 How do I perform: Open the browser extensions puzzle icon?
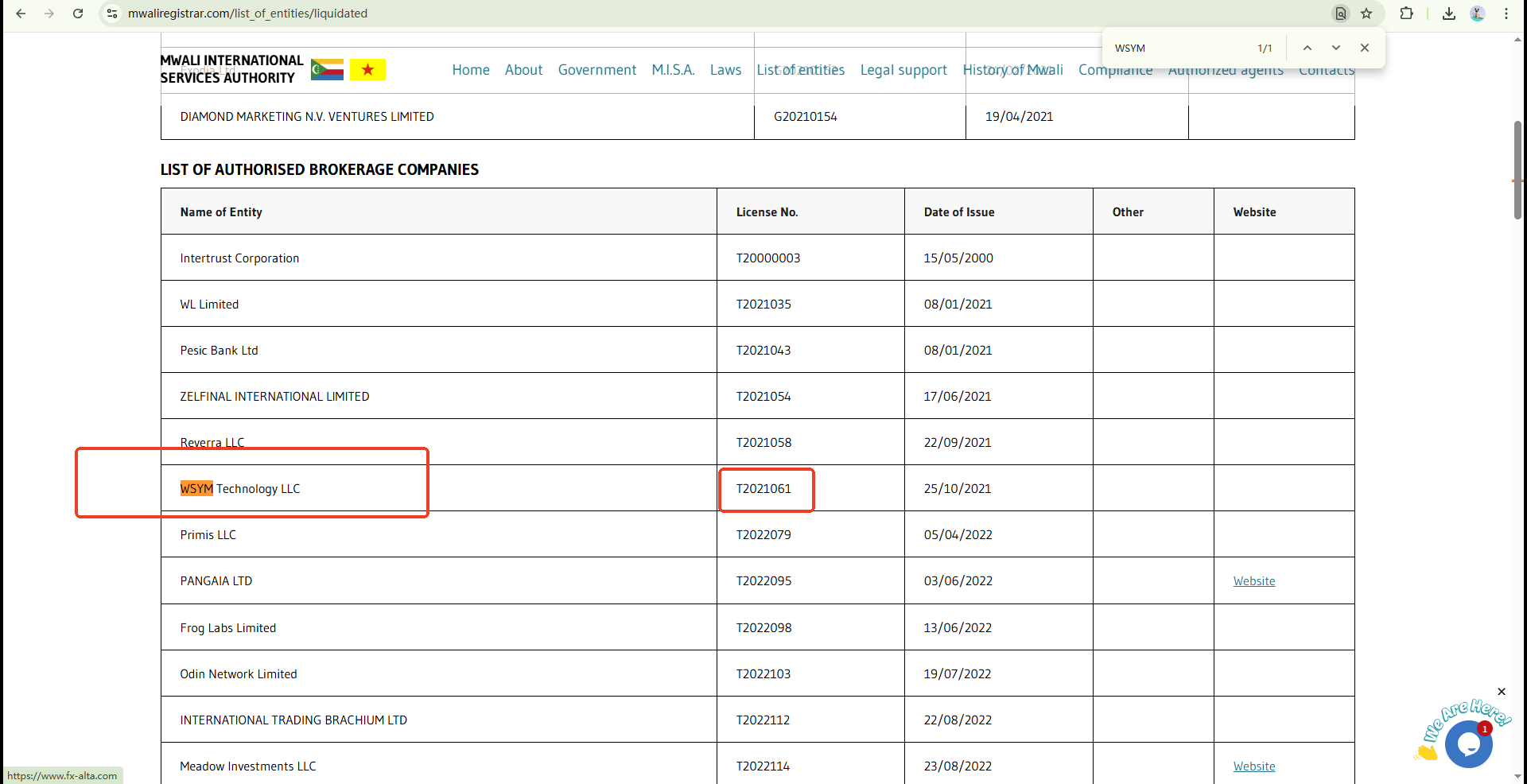tap(1406, 14)
